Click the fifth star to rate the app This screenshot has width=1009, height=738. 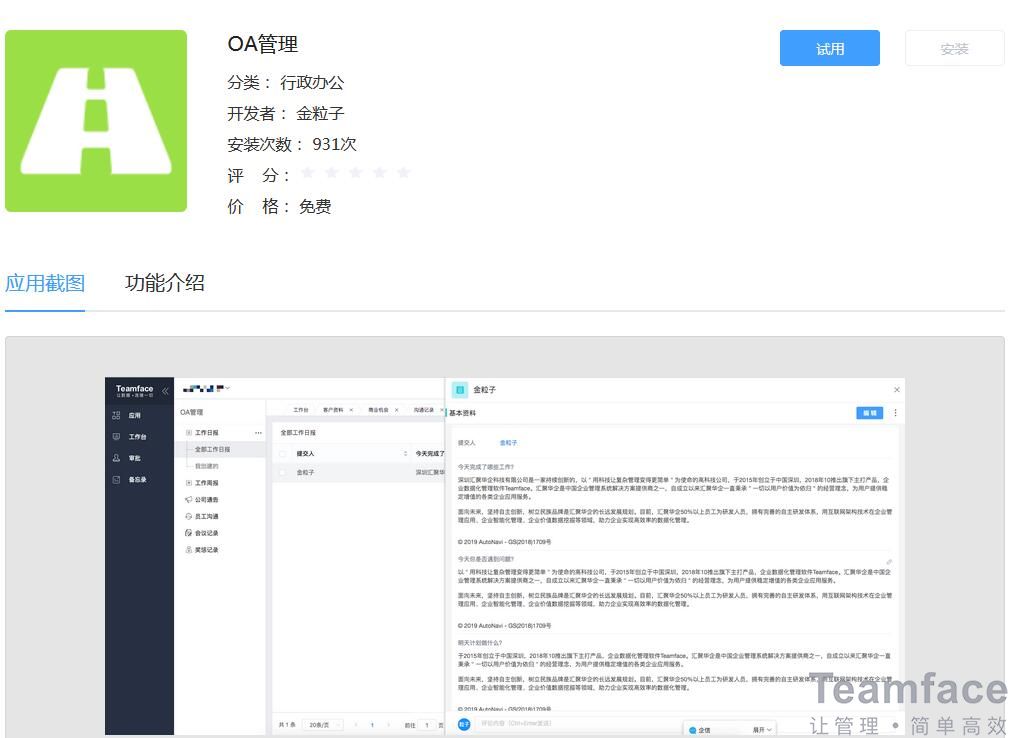point(403,172)
